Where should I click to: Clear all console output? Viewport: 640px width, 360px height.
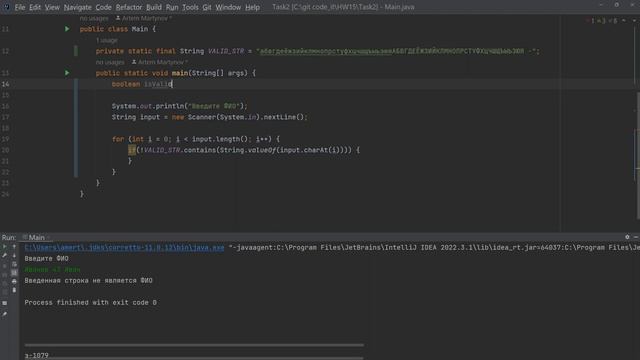(x=14, y=290)
